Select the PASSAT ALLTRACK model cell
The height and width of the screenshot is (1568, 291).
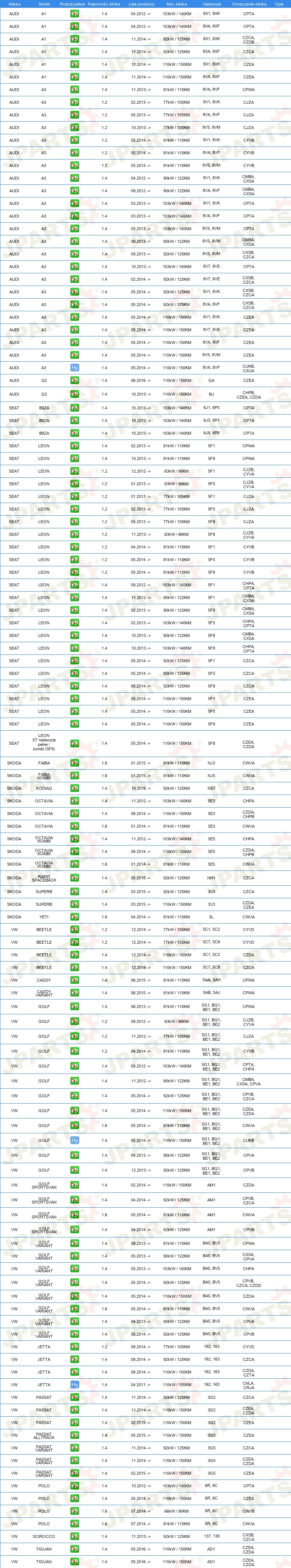44,1435
